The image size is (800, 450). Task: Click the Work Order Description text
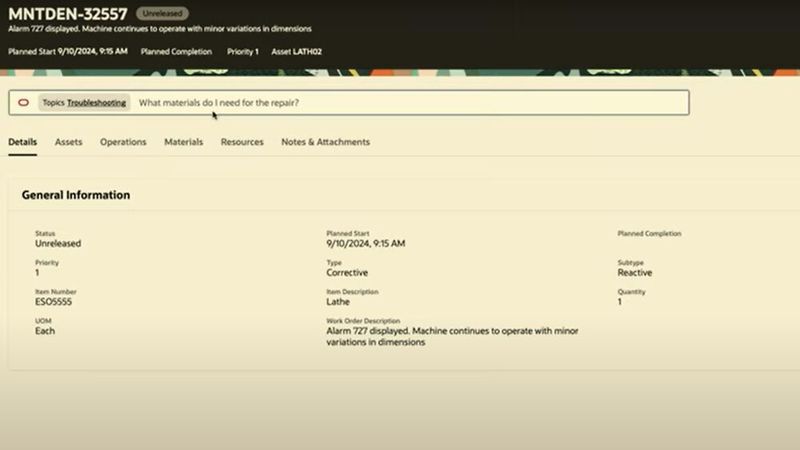pos(452,336)
